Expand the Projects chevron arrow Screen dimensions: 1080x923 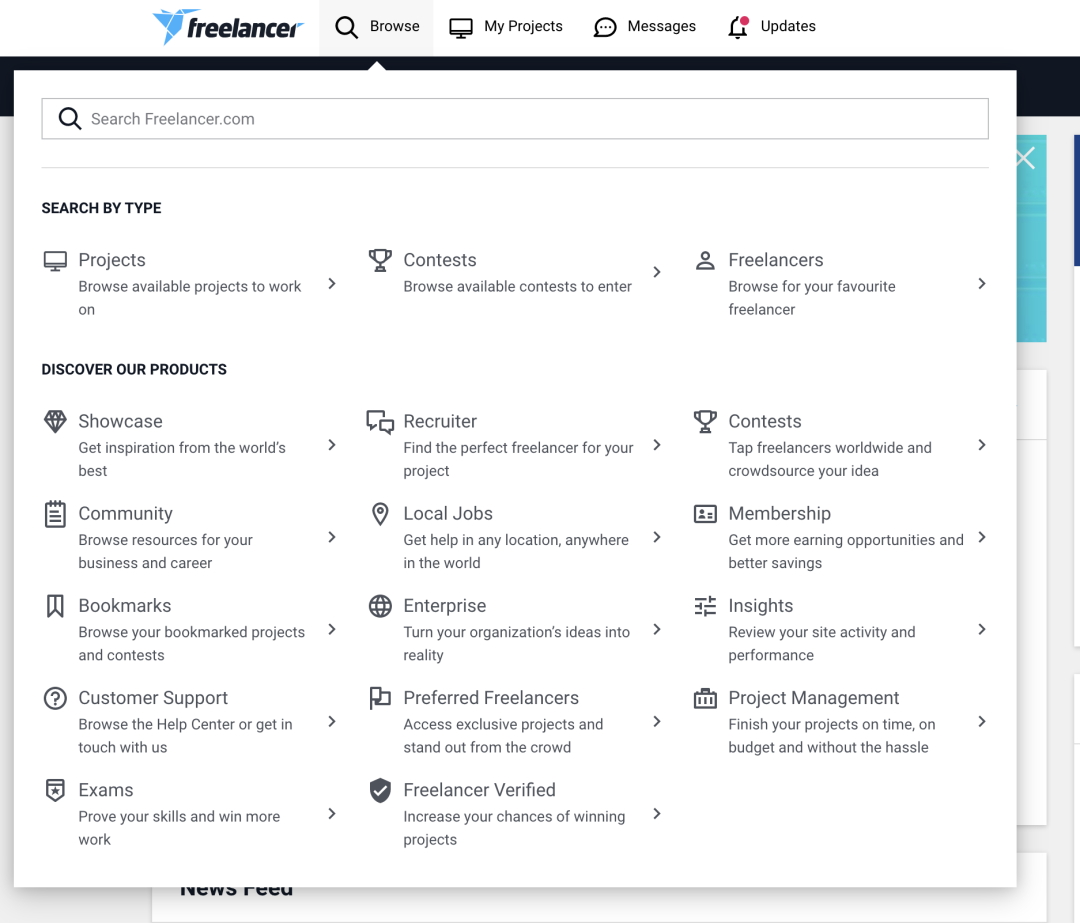(332, 284)
